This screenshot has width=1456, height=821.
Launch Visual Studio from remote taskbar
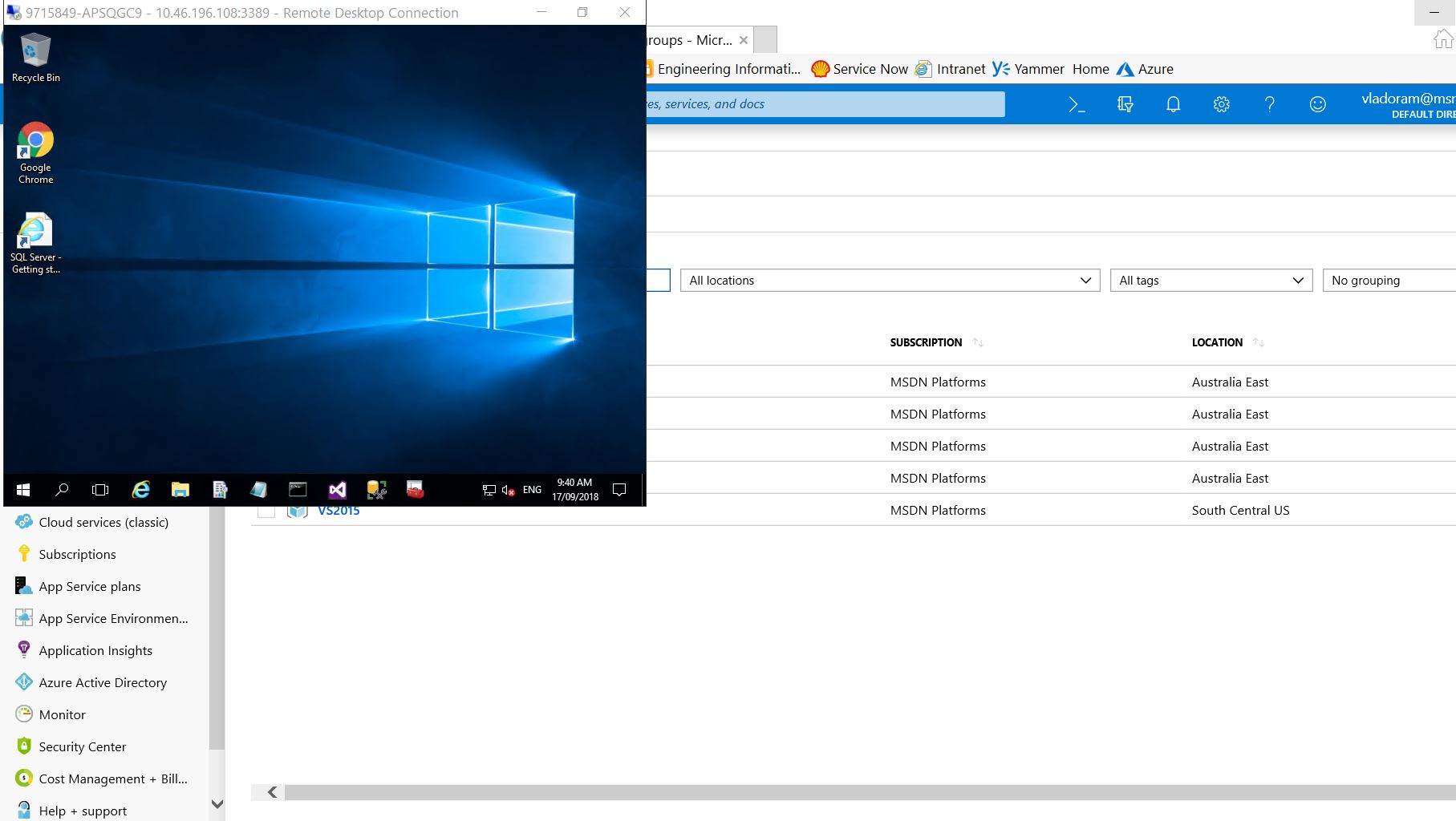click(x=337, y=490)
